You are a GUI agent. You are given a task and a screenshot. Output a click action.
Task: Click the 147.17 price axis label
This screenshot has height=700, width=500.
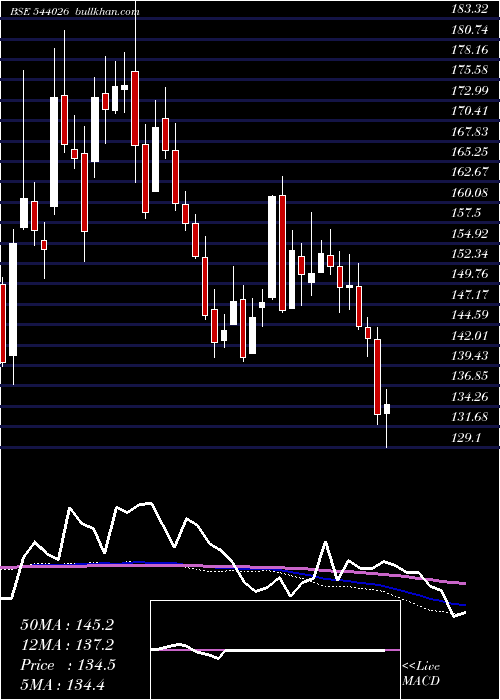point(469,295)
